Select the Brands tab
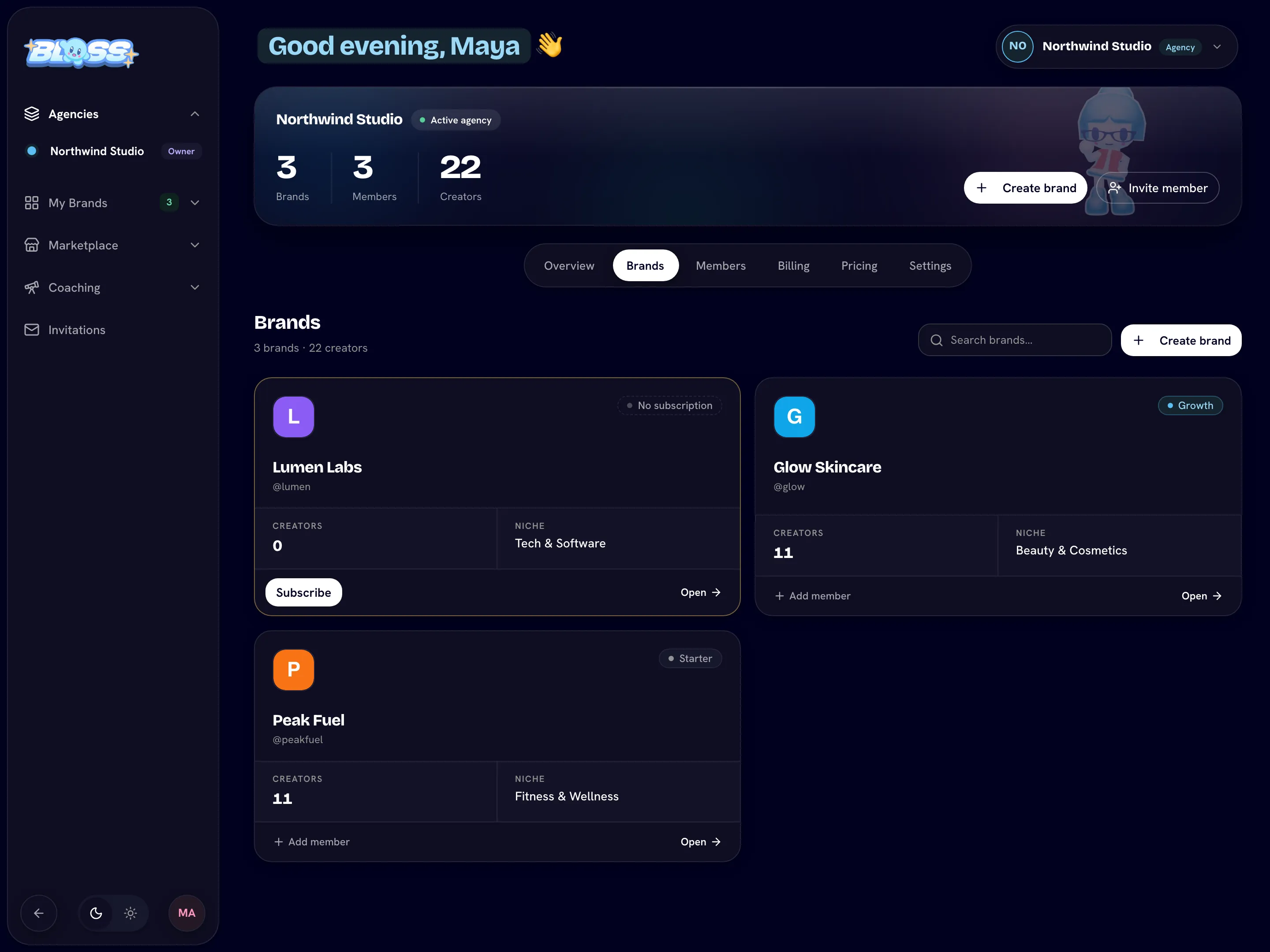The height and width of the screenshot is (952, 1270). tap(645, 266)
